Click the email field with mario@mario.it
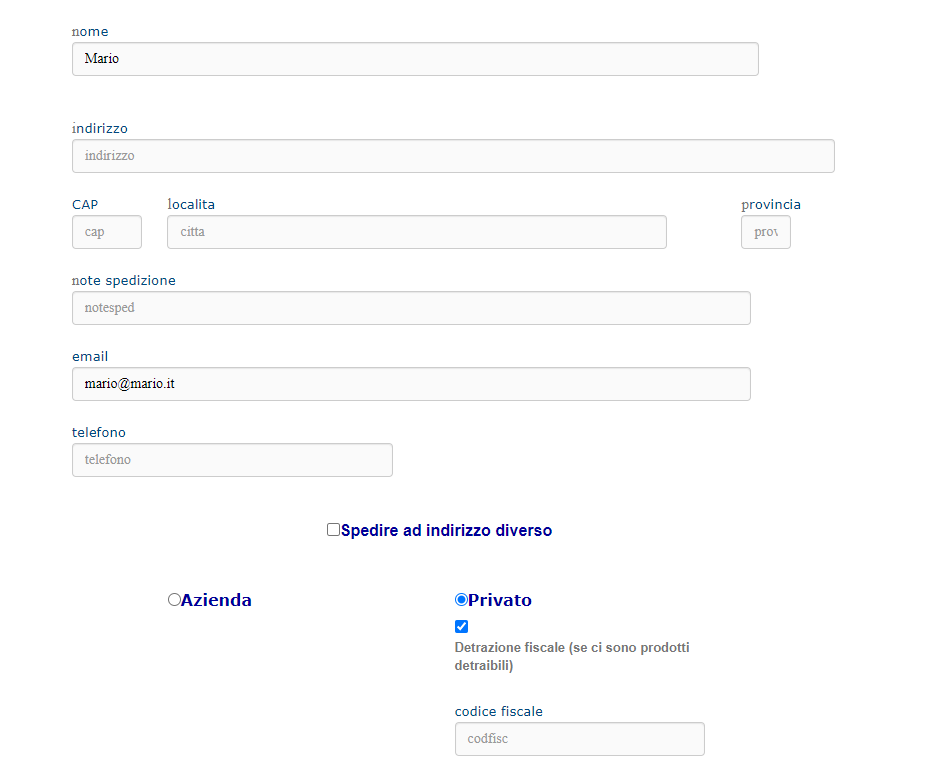The width and height of the screenshot is (941, 778). tap(411, 384)
